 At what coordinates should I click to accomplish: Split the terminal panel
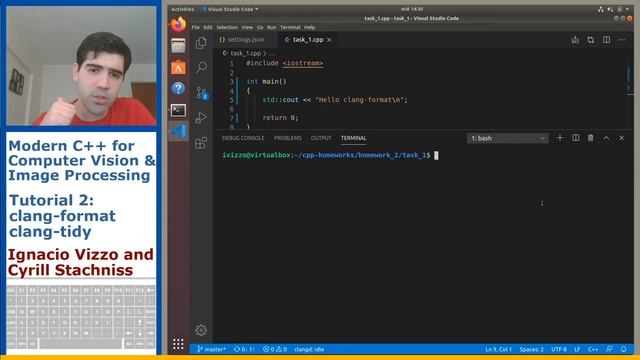576,138
